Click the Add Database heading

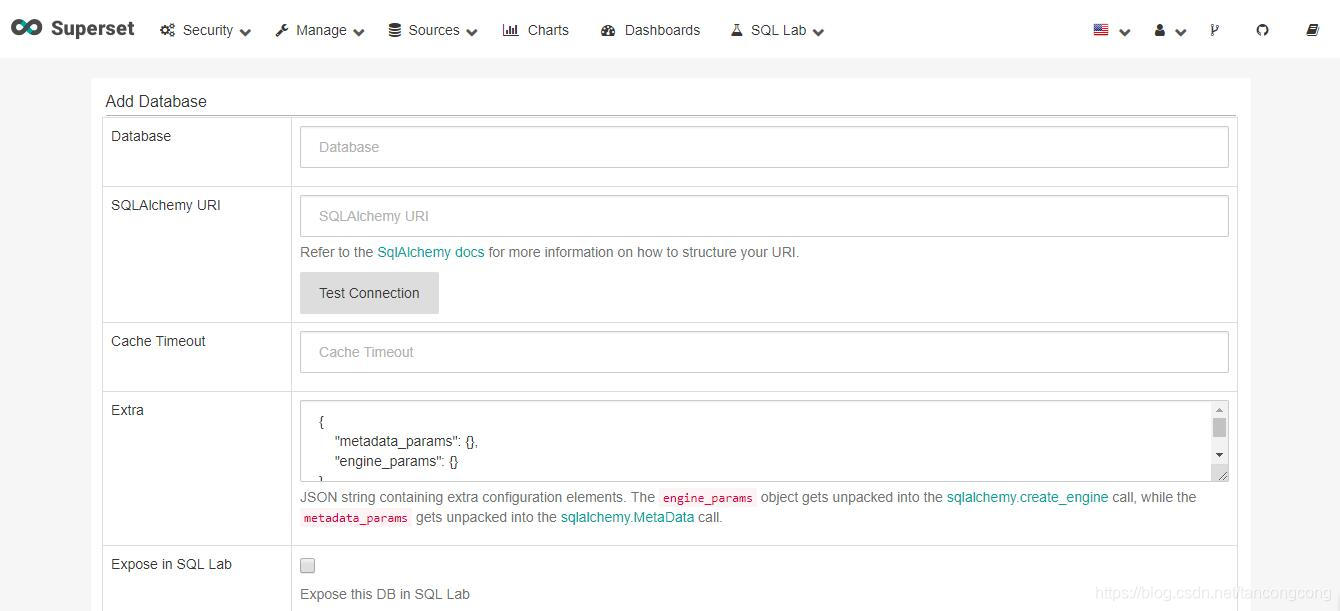(x=156, y=101)
